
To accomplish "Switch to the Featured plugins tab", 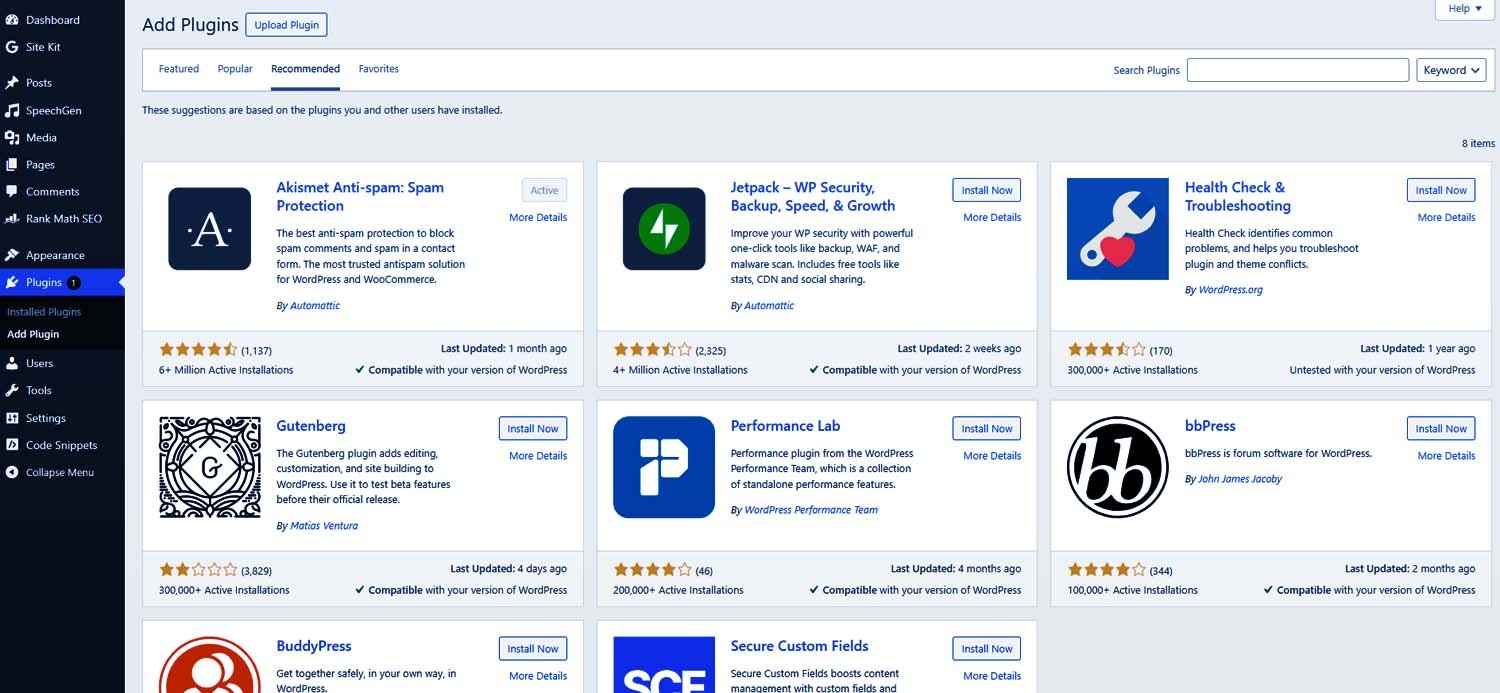I will [x=178, y=69].
